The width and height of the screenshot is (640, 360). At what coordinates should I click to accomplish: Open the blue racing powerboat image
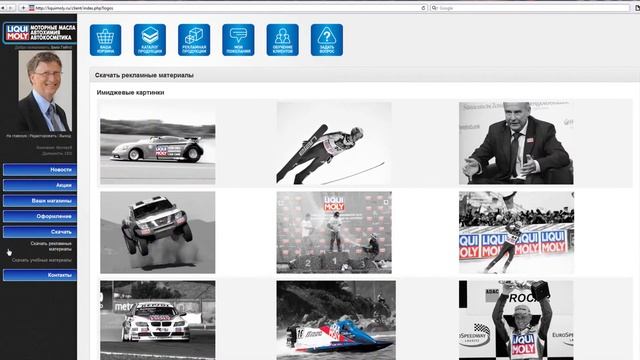[x=336, y=320]
